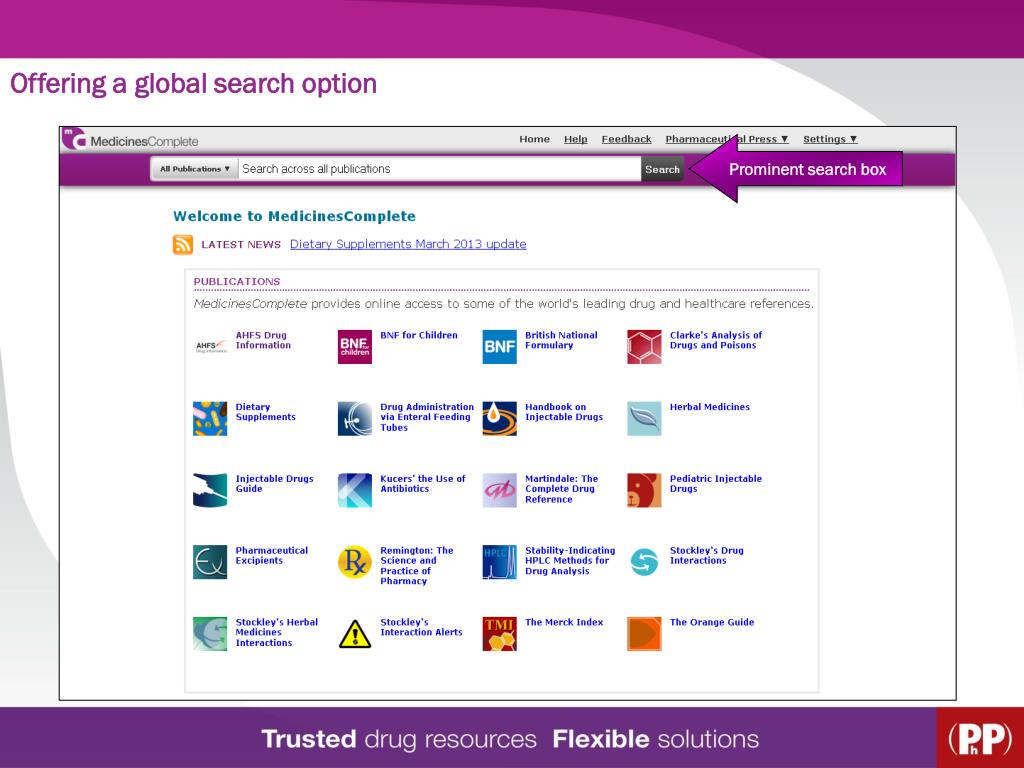Select The Merck Index link
1024x768 pixels.
[564, 622]
